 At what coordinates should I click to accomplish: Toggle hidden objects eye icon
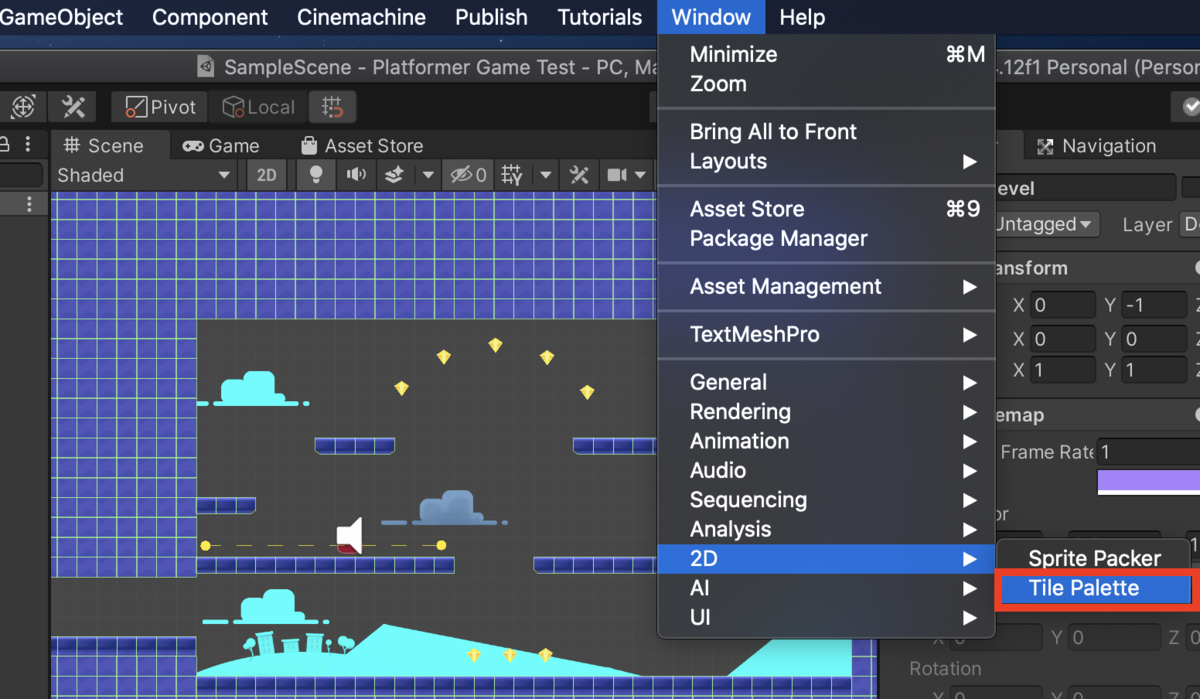pos(468,175)
